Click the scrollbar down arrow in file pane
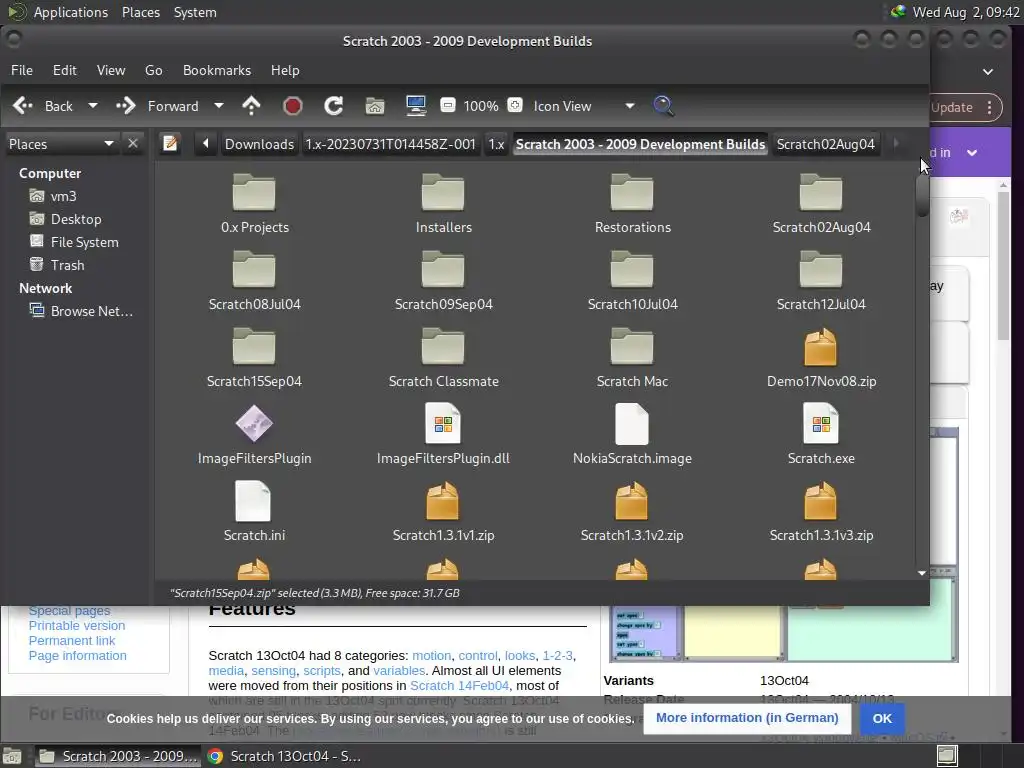Screen dimensions: 1024x768 pyautogui.click(x=922, y=573)
